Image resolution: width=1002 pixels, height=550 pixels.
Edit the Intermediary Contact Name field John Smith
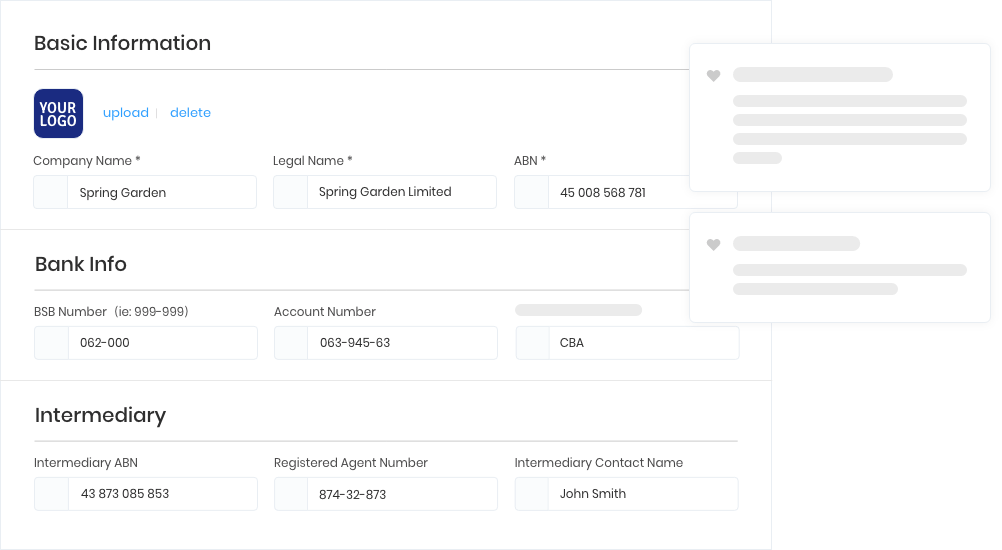click(x=626, y=494)
